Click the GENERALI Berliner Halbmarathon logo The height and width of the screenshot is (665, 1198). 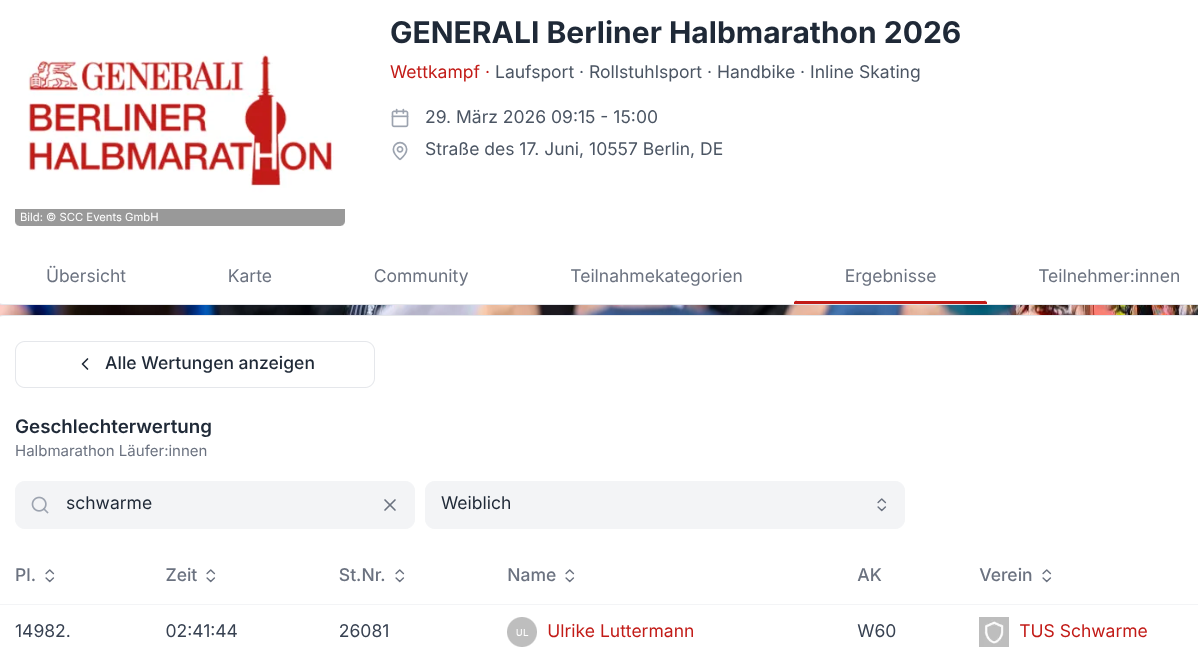pos(180,120)
